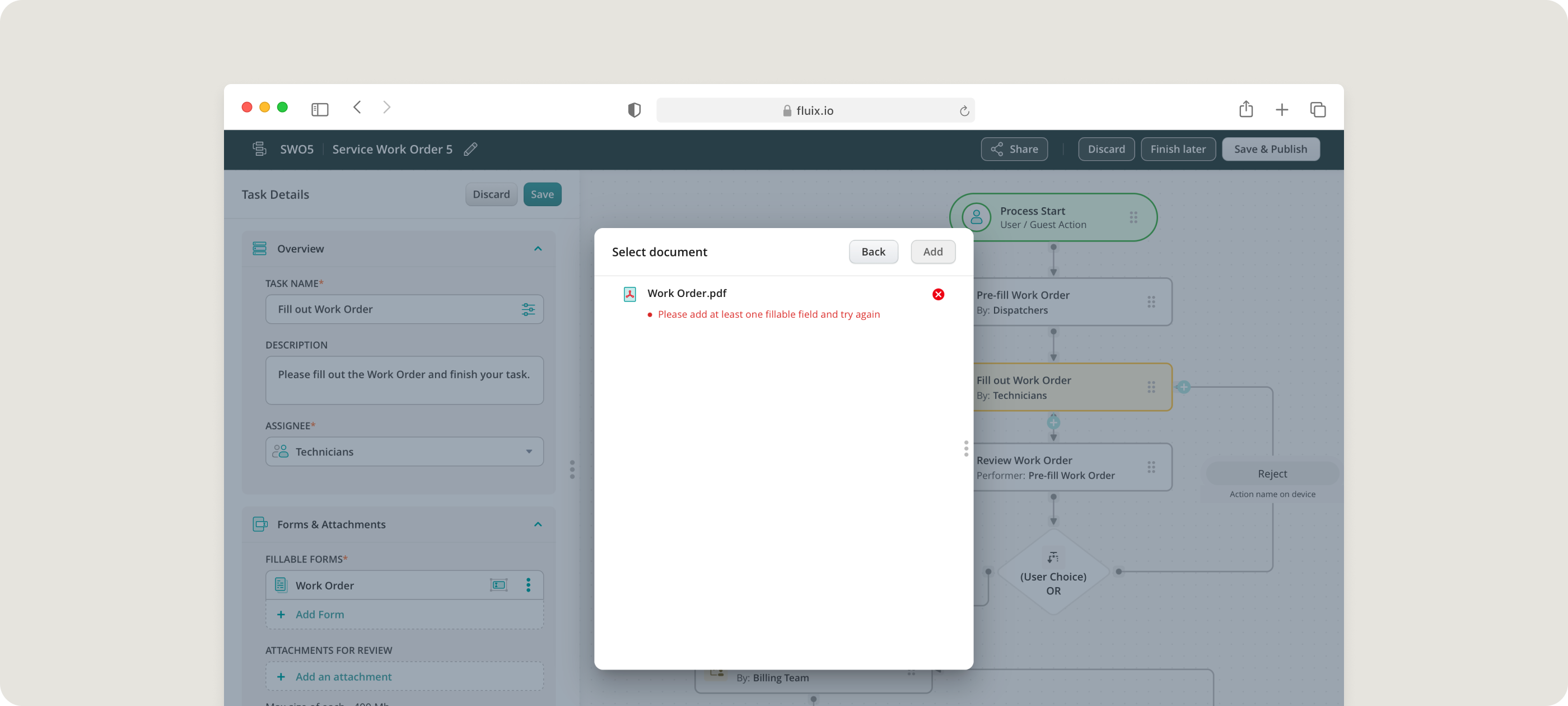This screenshot has height=706, width=1568.
Task: Collapse the Overview section
Action: (538, 249)
